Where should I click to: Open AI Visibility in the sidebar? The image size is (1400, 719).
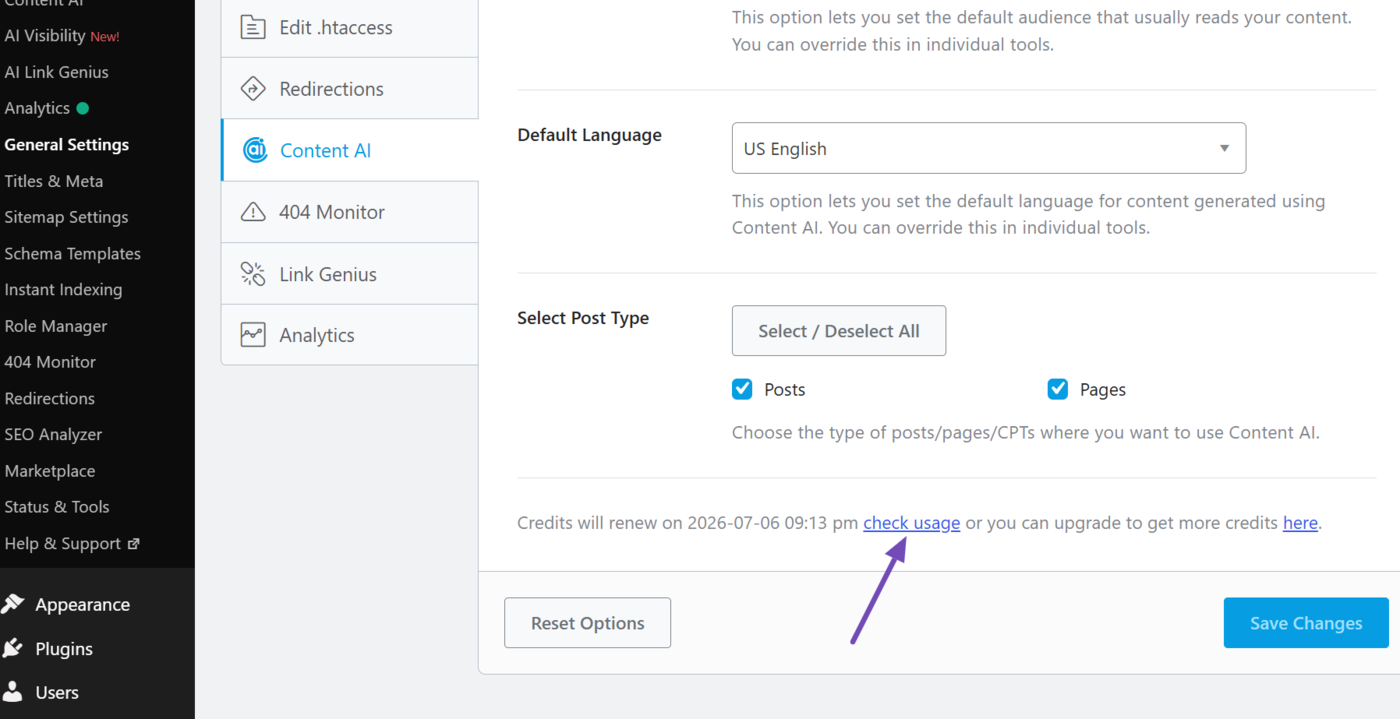coord(45,36)
